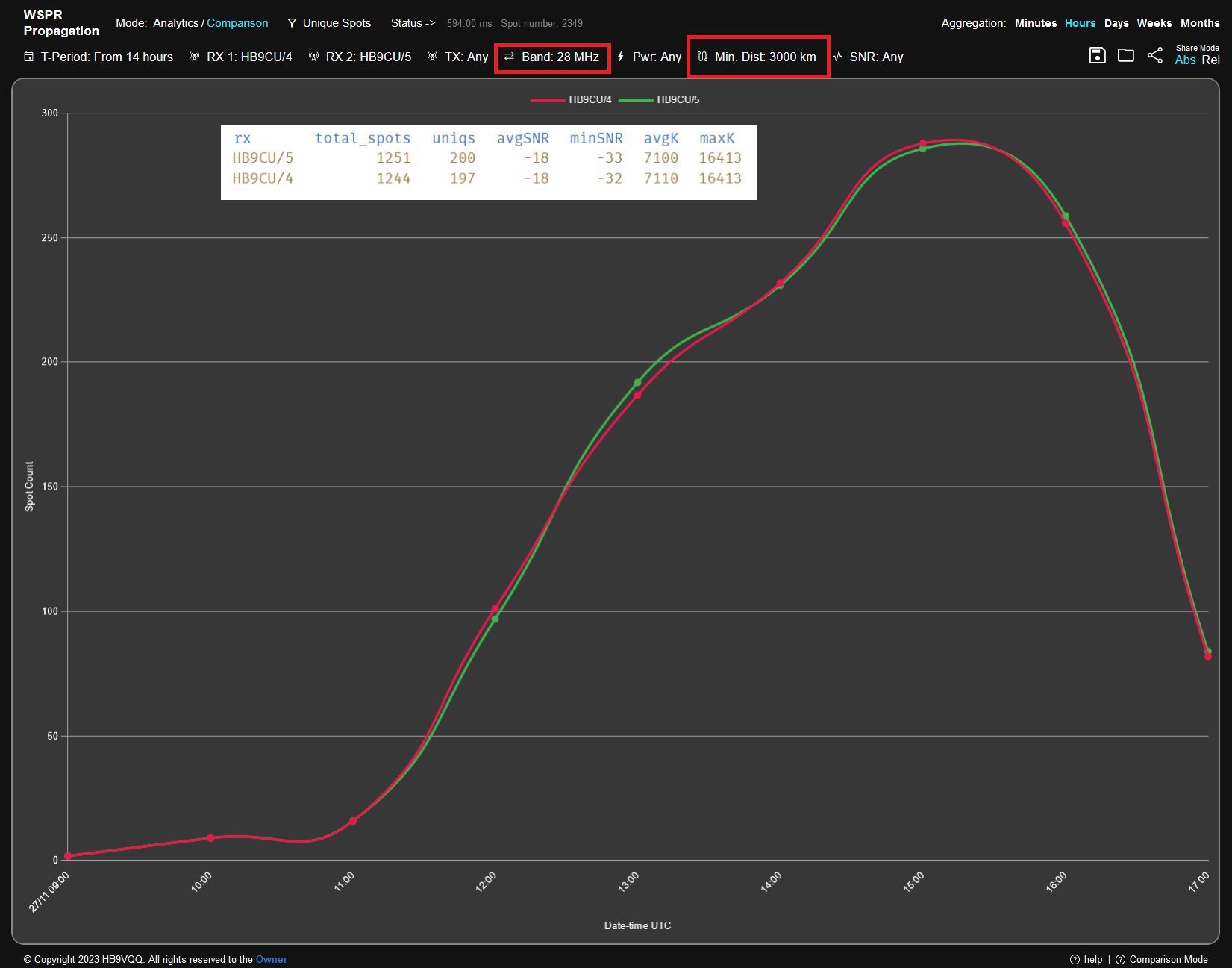Switch mode to Analytics
This screenshot has height=968, width=1232.
tap(175, 23)
